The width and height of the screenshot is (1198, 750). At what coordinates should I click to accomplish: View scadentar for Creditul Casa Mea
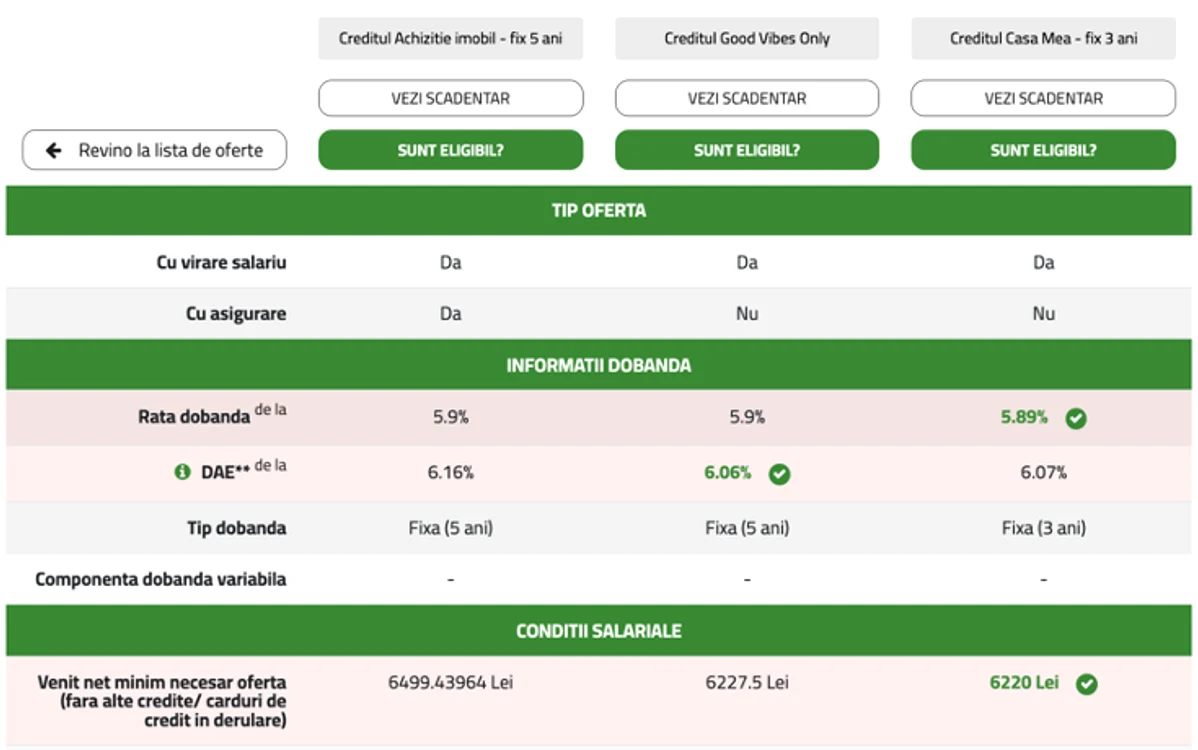1043,98
